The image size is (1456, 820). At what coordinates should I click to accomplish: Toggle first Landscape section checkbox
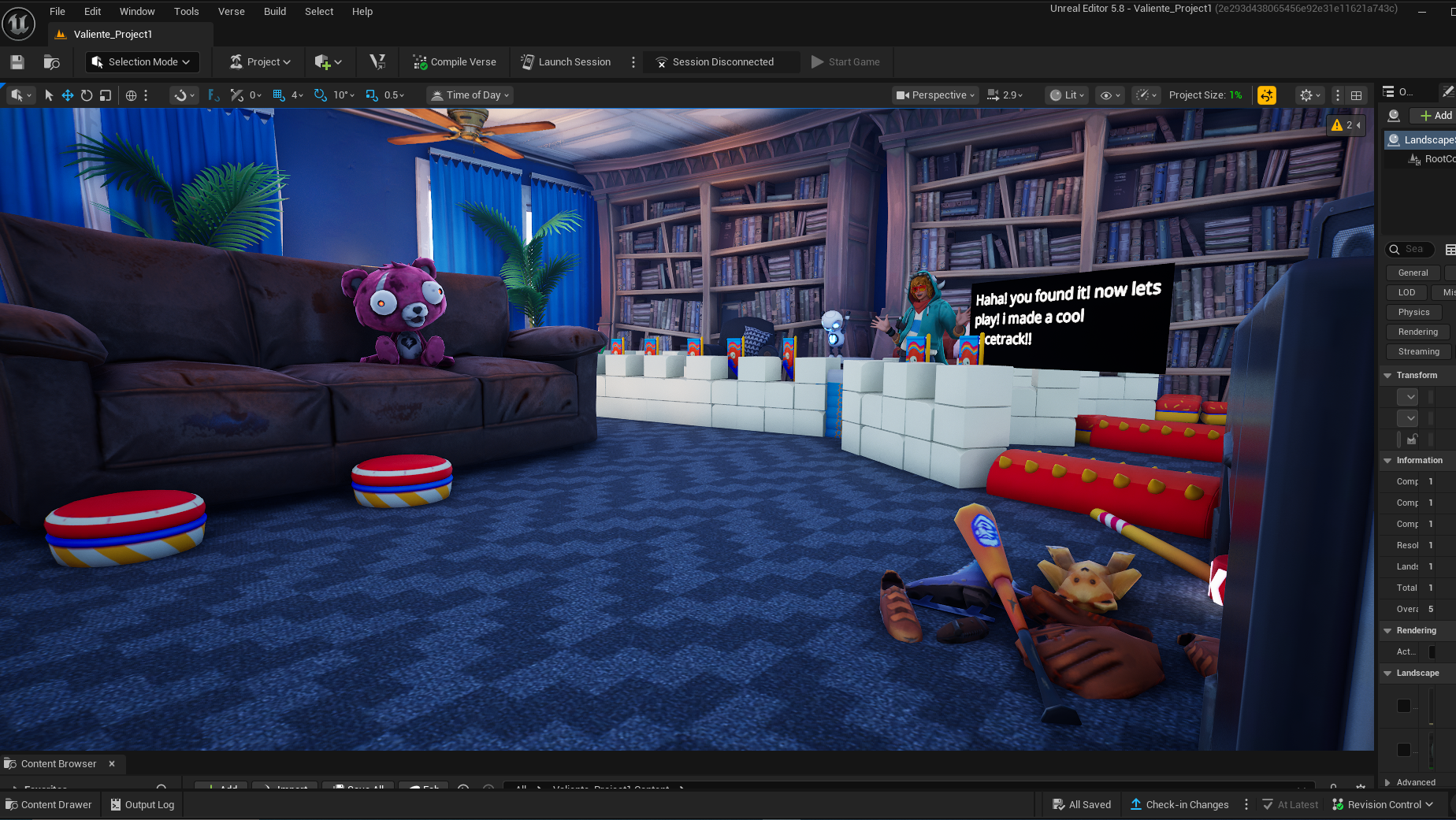click(1404, 706)
